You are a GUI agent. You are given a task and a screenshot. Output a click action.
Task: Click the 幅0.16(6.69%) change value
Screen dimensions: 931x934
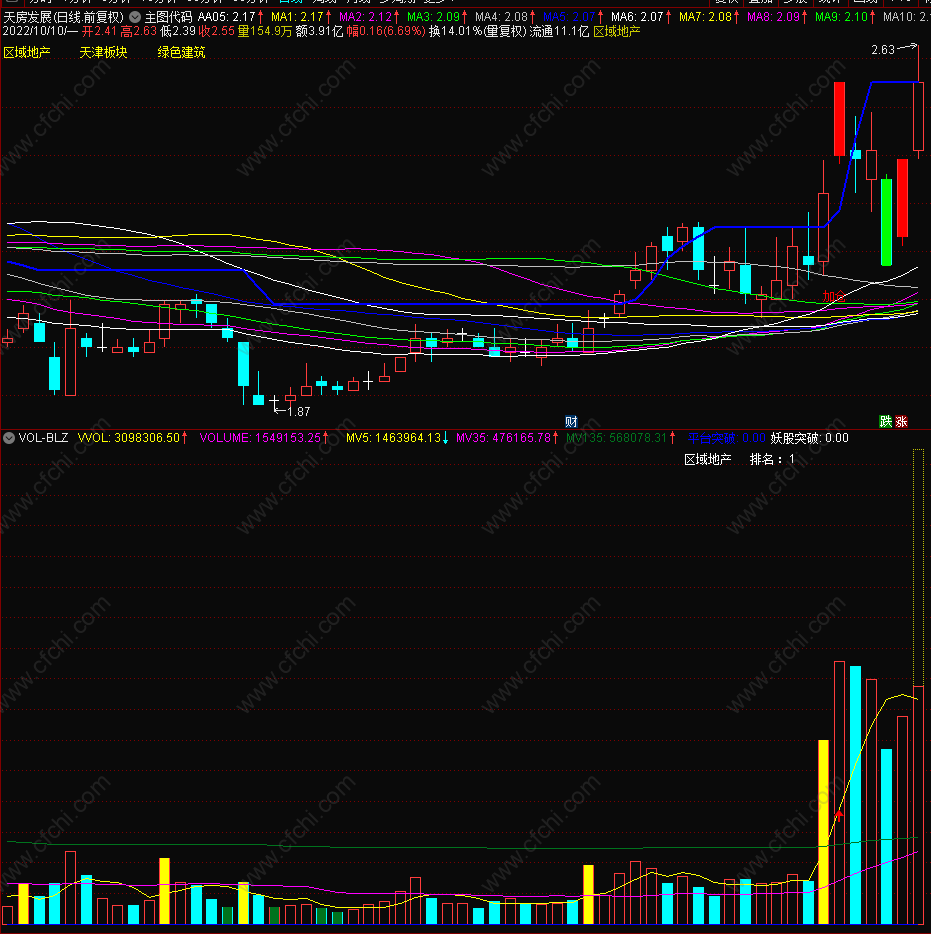coord(386,32)
